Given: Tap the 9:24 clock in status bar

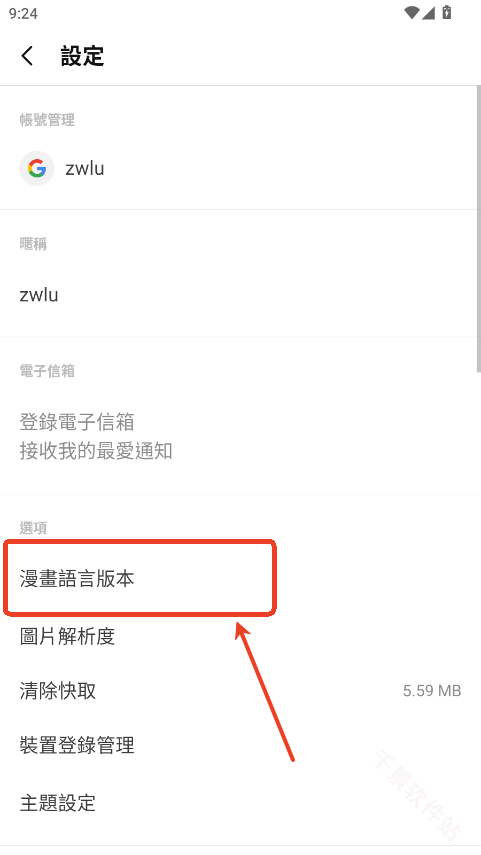Looking at the screenshot, I should tap(23, 13).
